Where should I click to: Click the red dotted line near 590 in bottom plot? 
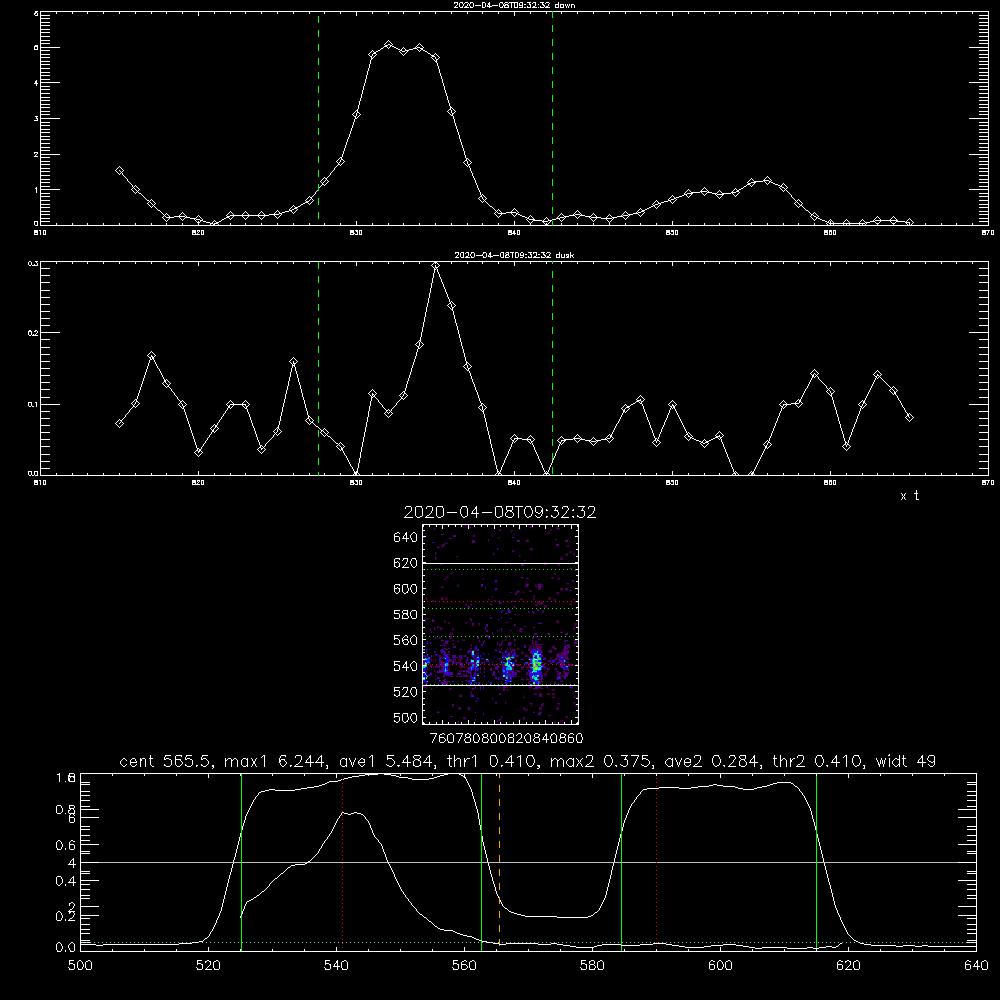(656, 861)
